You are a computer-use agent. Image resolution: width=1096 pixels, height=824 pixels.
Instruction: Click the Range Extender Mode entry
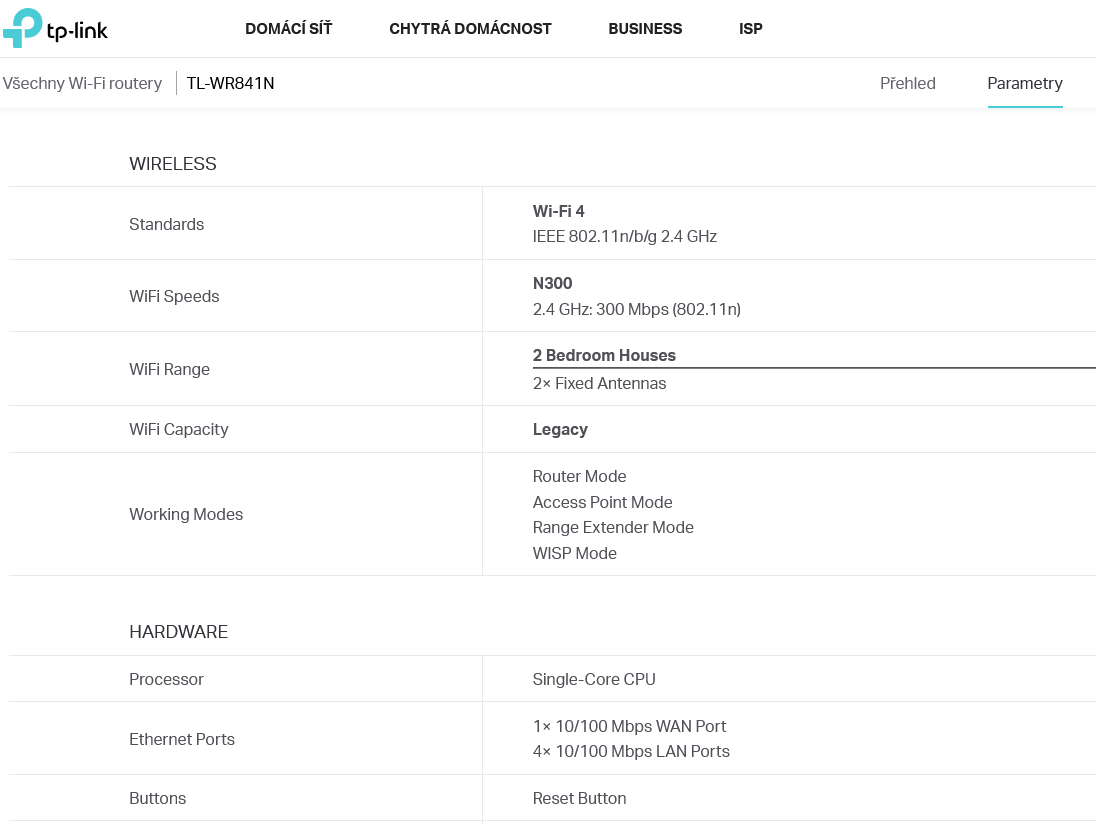pyautogui.click(x=613, y=527)
